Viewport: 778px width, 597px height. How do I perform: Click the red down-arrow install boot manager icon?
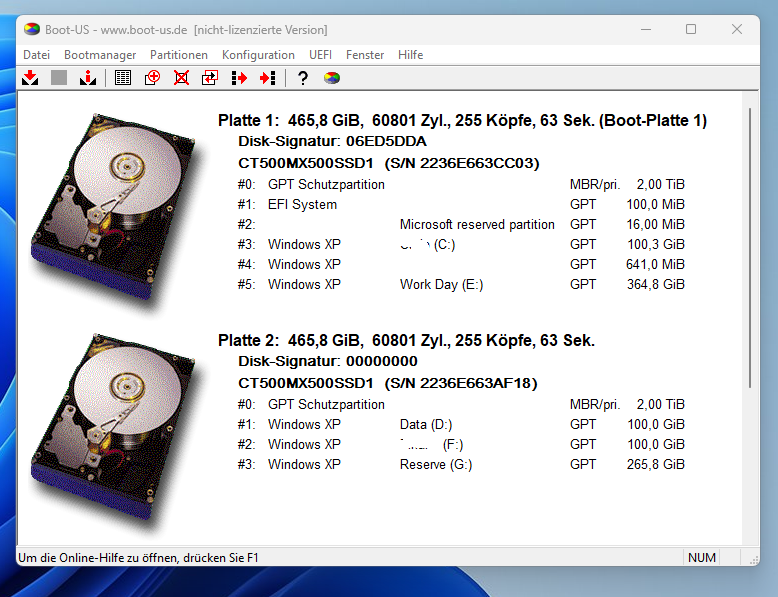(30, 78)
